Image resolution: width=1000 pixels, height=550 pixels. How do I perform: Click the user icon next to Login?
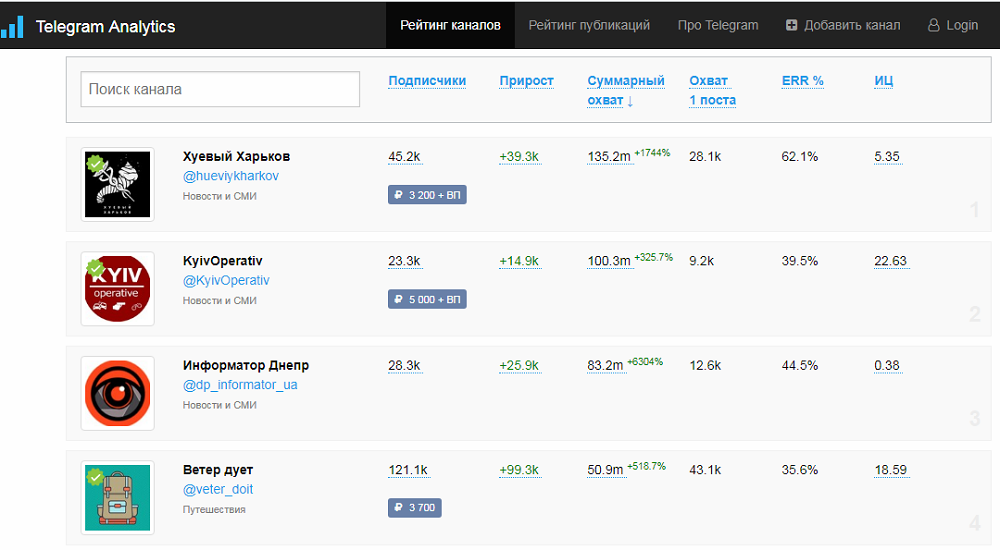(934, 25)
